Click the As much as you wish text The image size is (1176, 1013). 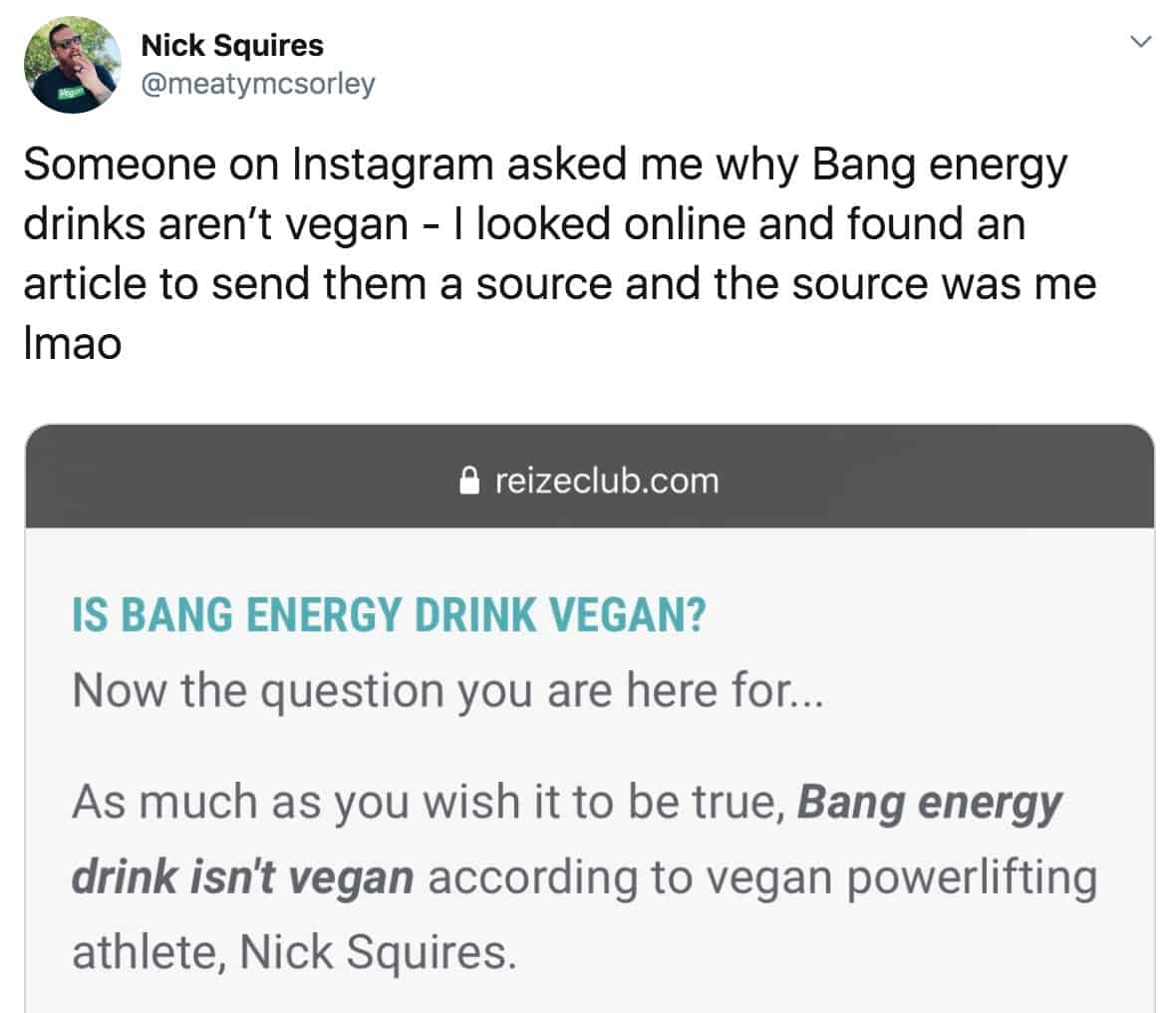(x=296, y=803)
